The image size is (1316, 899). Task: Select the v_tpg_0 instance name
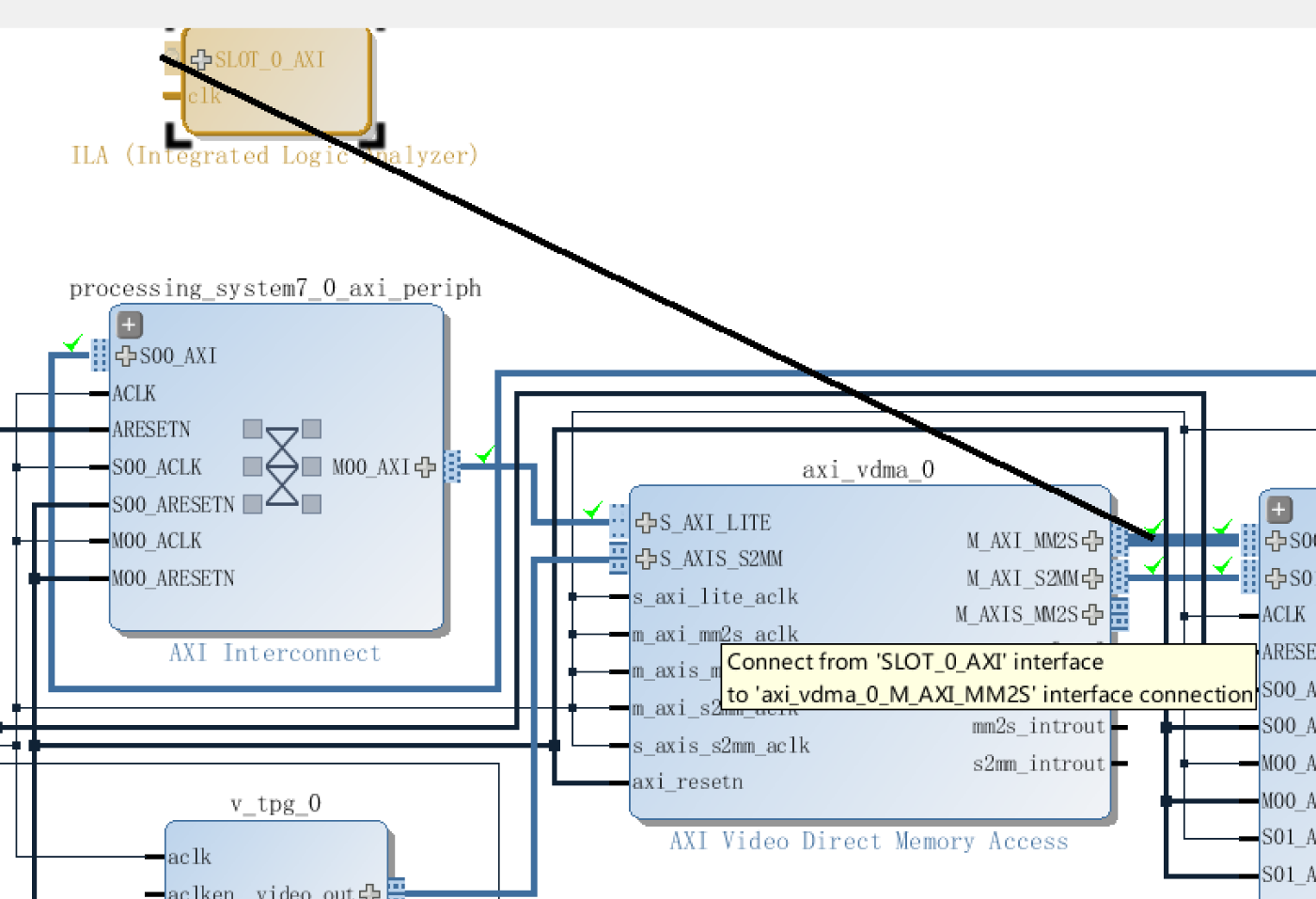pos(276,804)
